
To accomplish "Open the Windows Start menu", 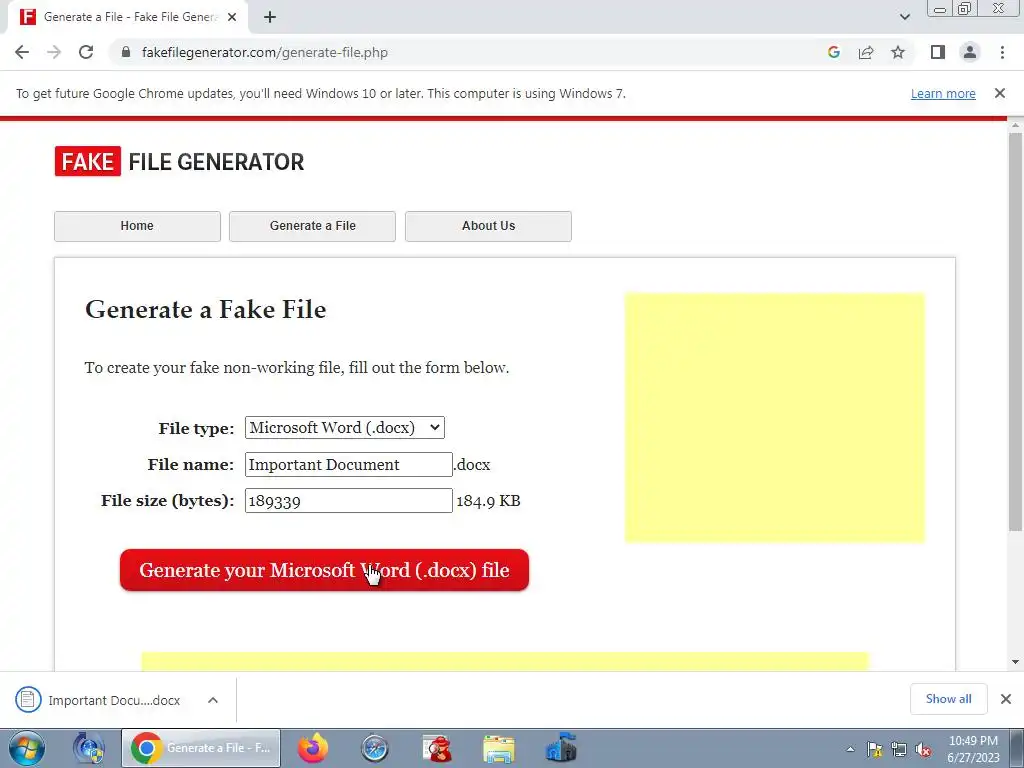I will [x=26, y=748].
